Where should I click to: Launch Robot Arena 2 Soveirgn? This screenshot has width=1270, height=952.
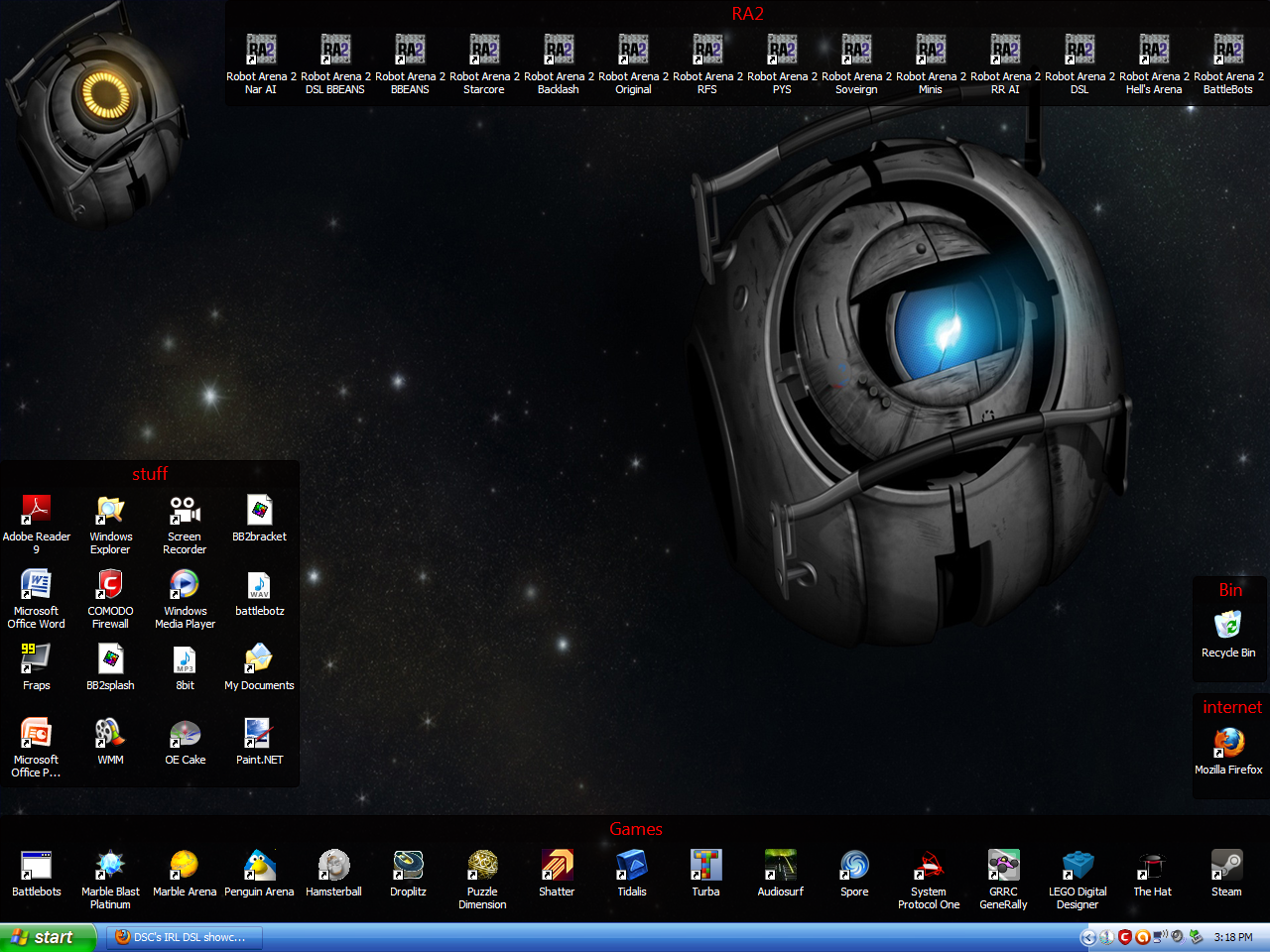856,64
